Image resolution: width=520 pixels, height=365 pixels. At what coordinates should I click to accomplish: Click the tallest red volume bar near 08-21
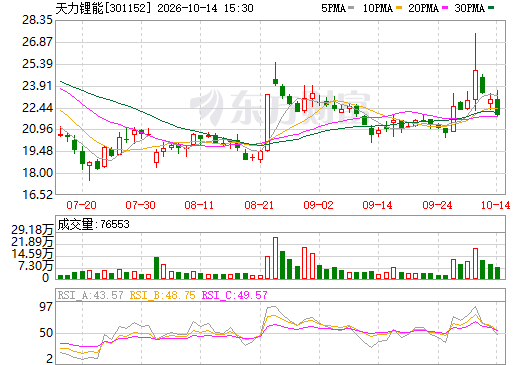(275, 258)
